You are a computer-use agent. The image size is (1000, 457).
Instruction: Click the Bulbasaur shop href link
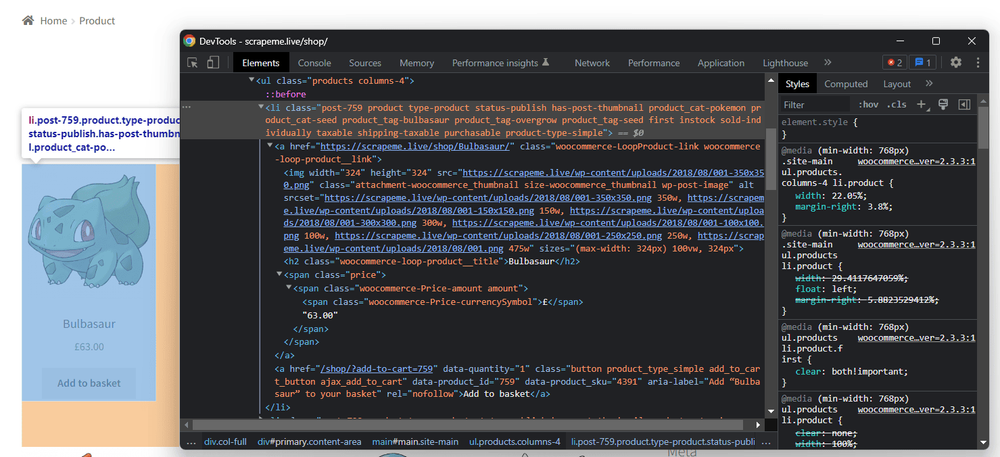pyautogui.click(x=416, y=147)
